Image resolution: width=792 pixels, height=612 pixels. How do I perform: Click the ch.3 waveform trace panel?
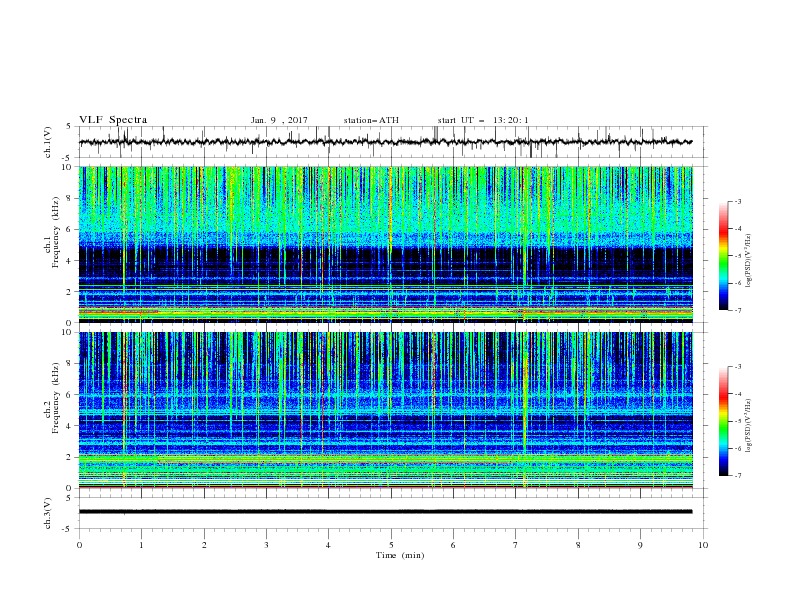[x=393, y=513]
